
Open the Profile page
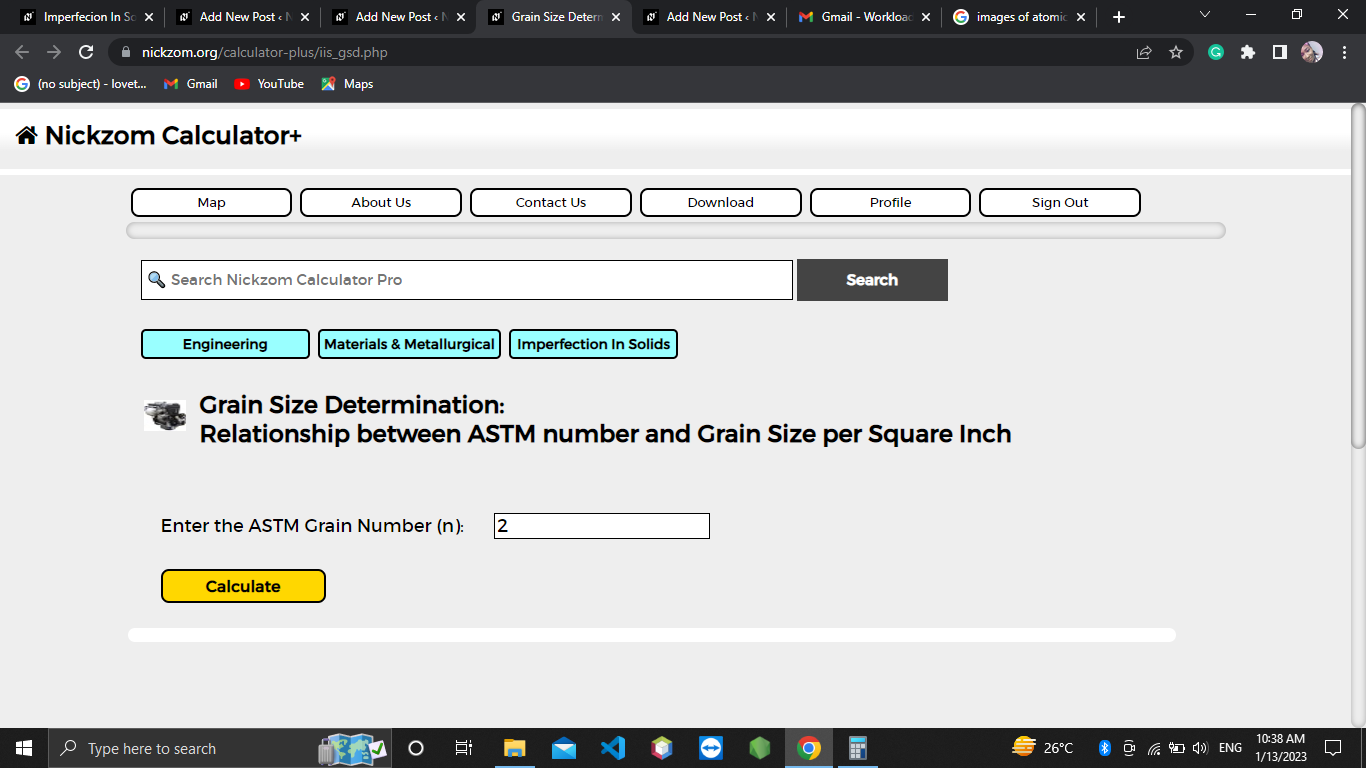[x=890, y=202]
